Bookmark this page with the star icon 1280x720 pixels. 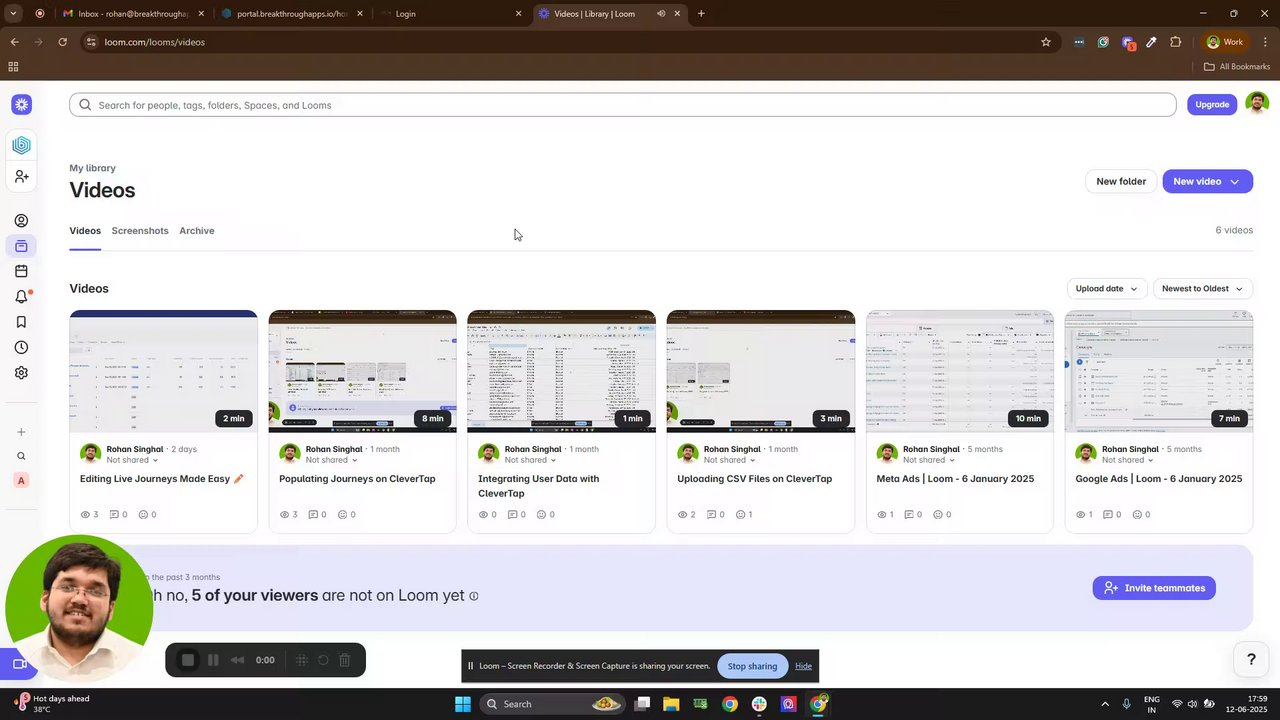point(1046,42)
